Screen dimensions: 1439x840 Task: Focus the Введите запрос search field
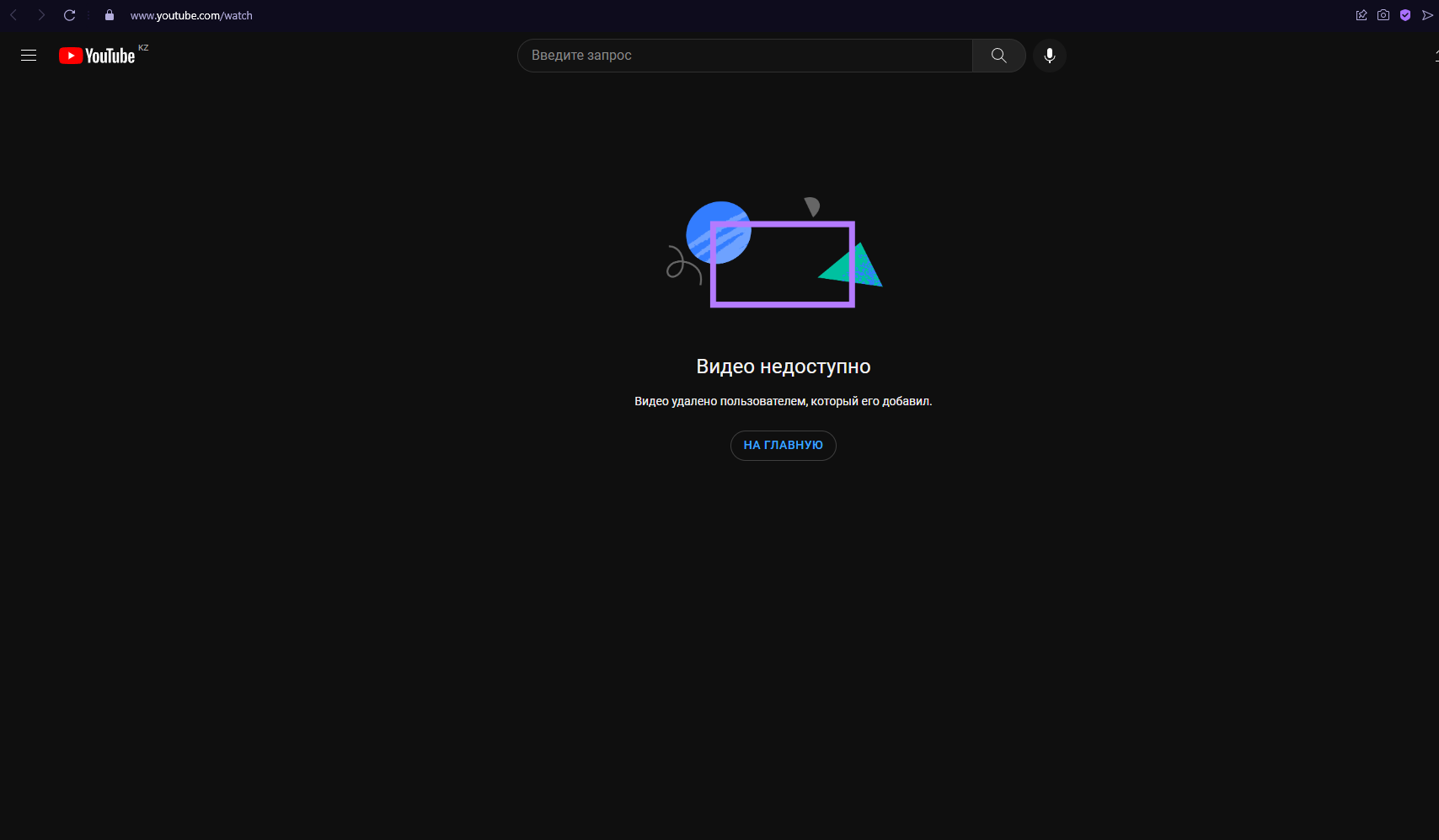click(x=745, y=56)
